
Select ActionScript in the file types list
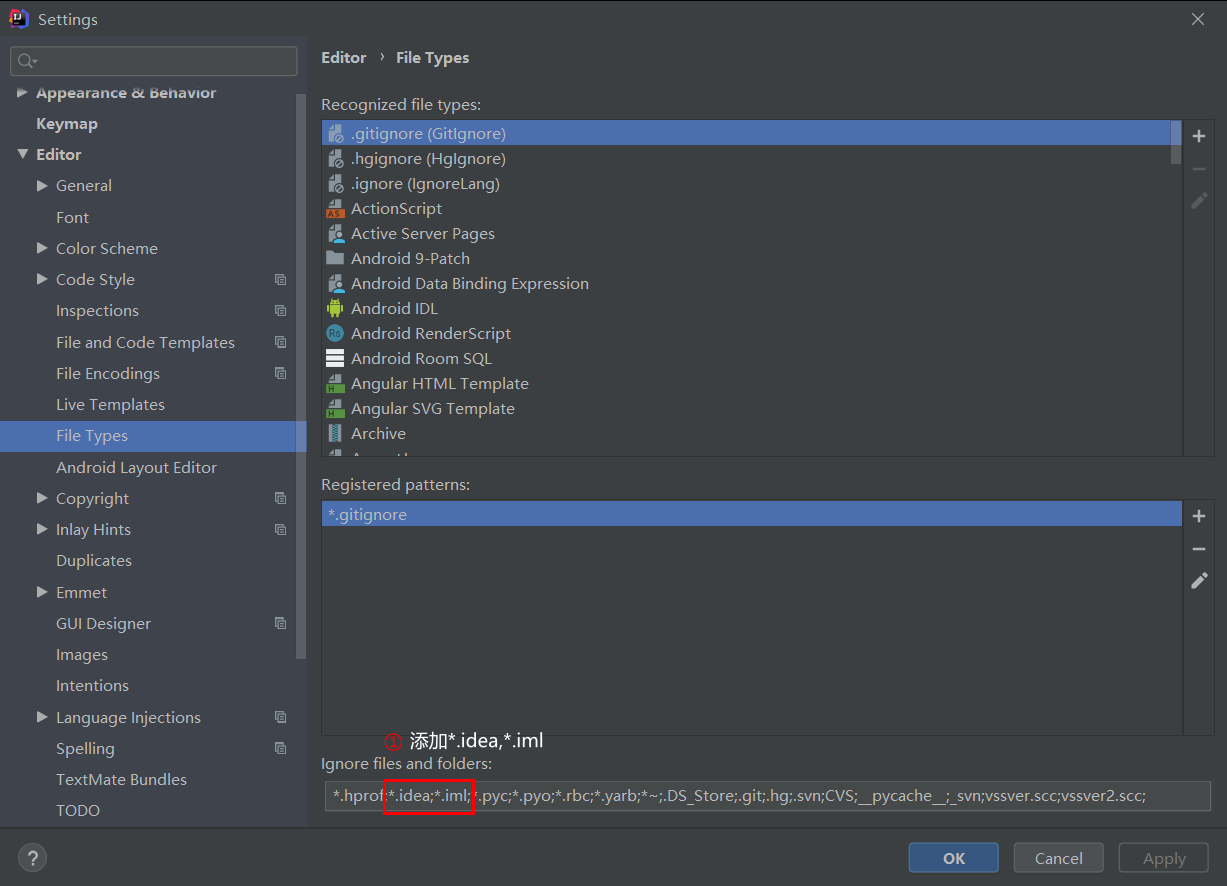396,208
